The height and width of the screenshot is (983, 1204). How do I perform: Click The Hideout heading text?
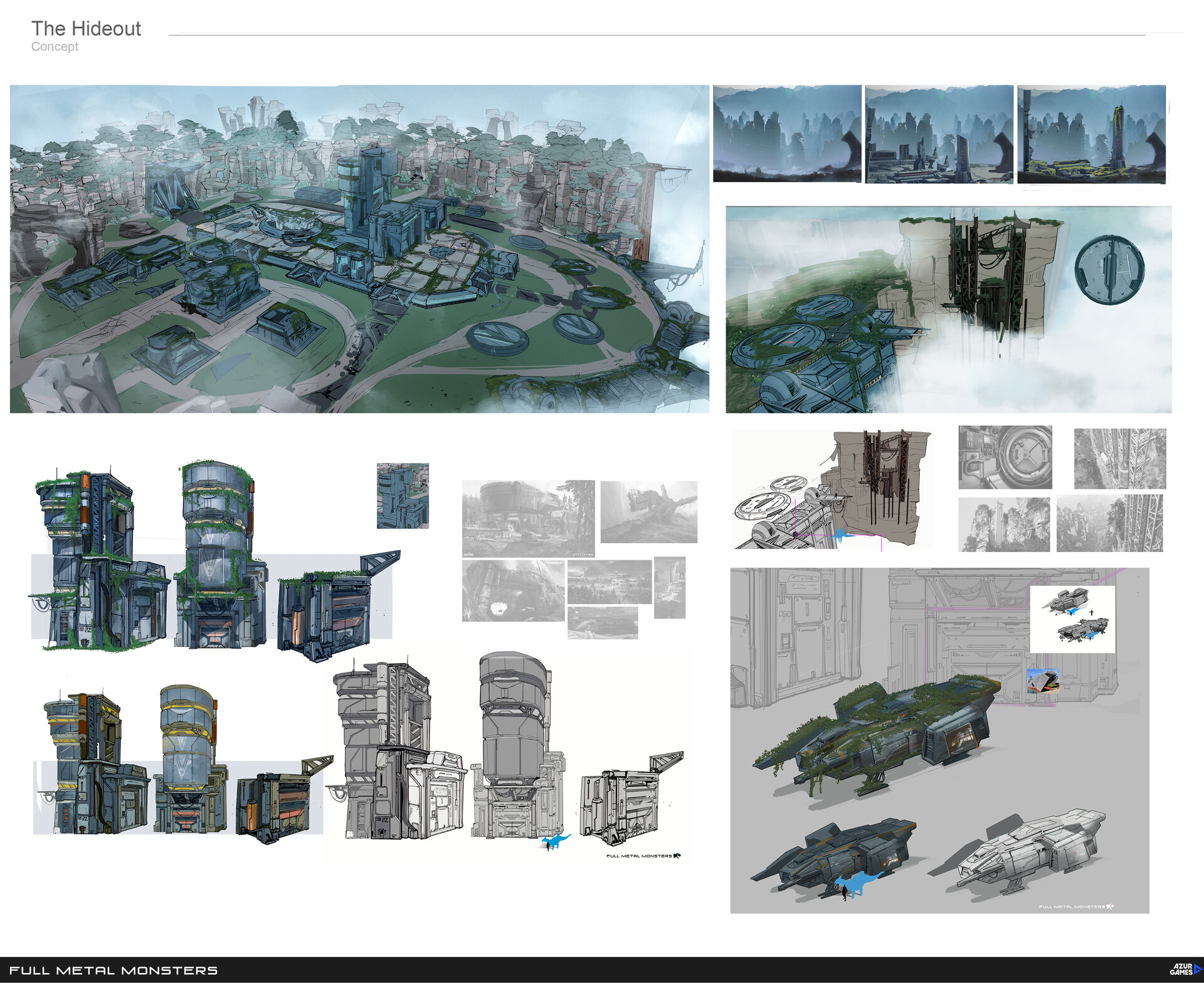[x=86, y=29]
